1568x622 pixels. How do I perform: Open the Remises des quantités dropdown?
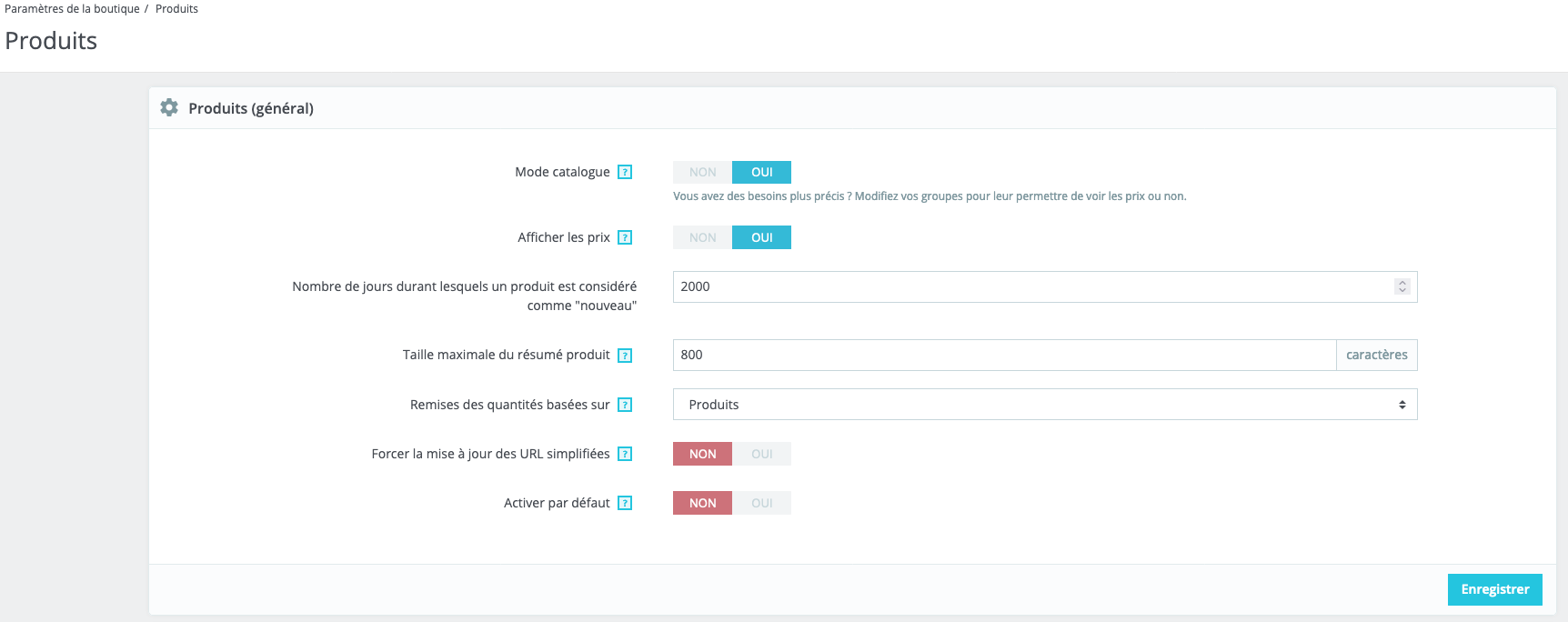[1044, 405]
